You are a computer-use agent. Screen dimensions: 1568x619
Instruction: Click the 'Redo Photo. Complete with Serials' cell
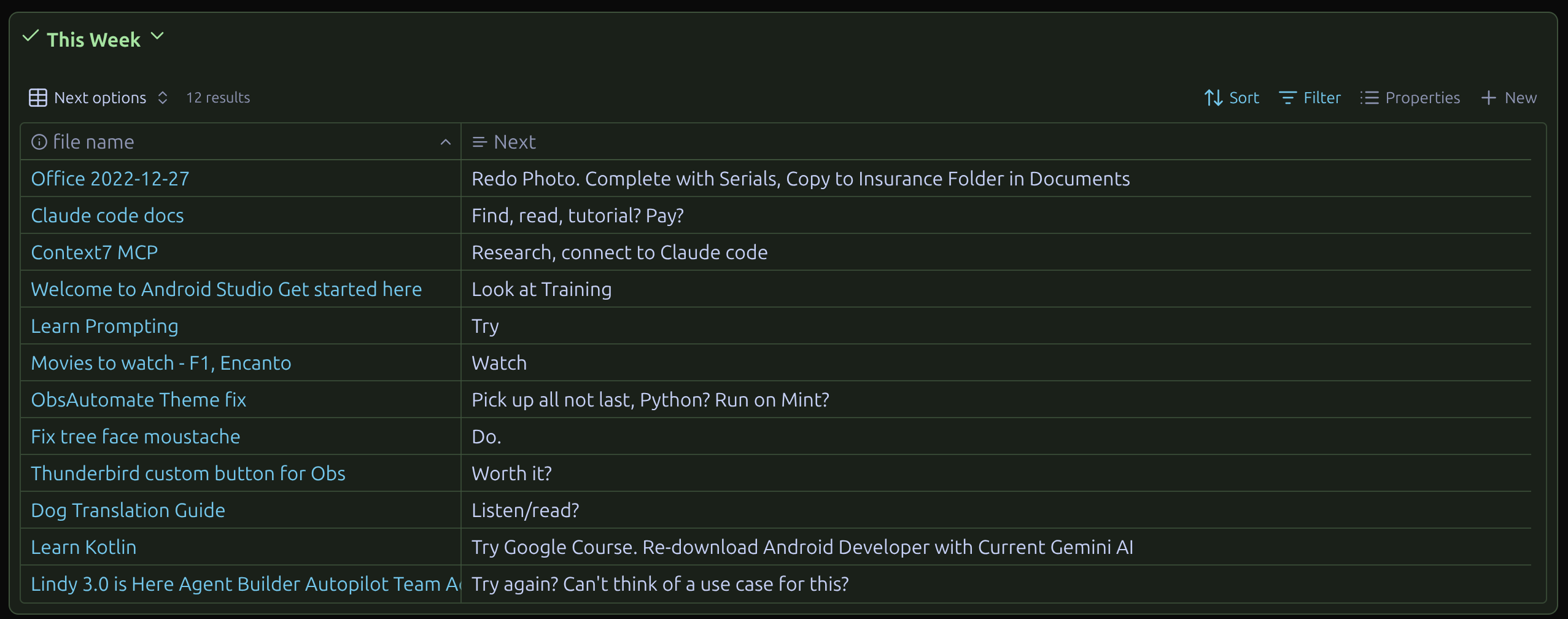[996, 179]
